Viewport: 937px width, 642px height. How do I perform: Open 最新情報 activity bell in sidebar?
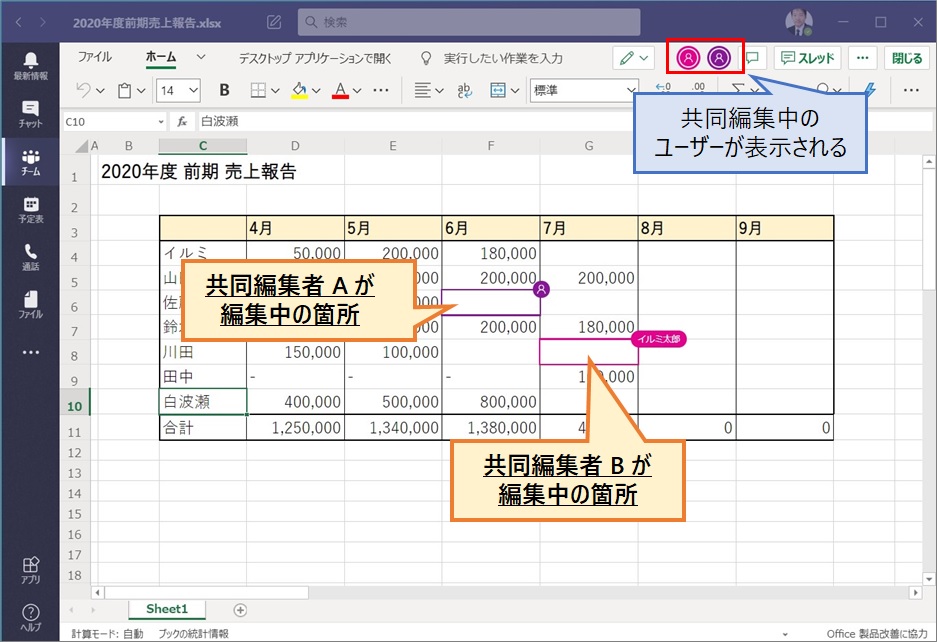[x=30, y=65]
